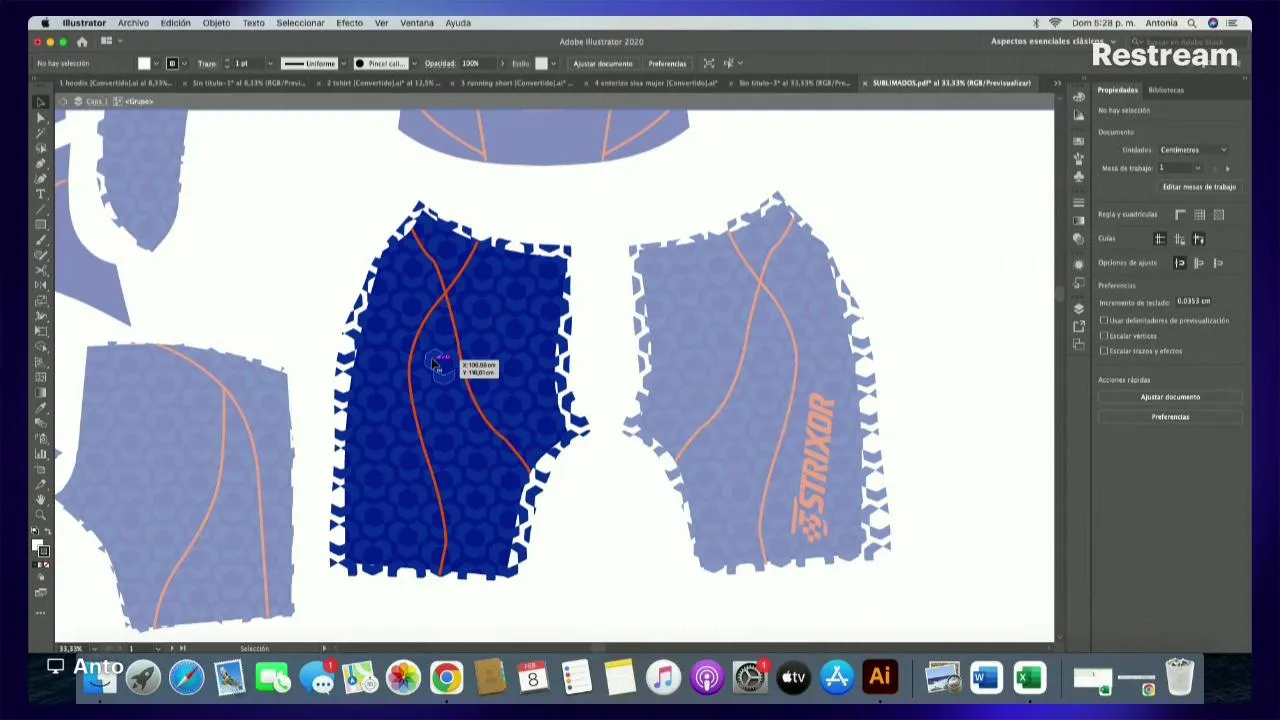Open Estilo graphic style dropdown

click(x=554, y=63)
